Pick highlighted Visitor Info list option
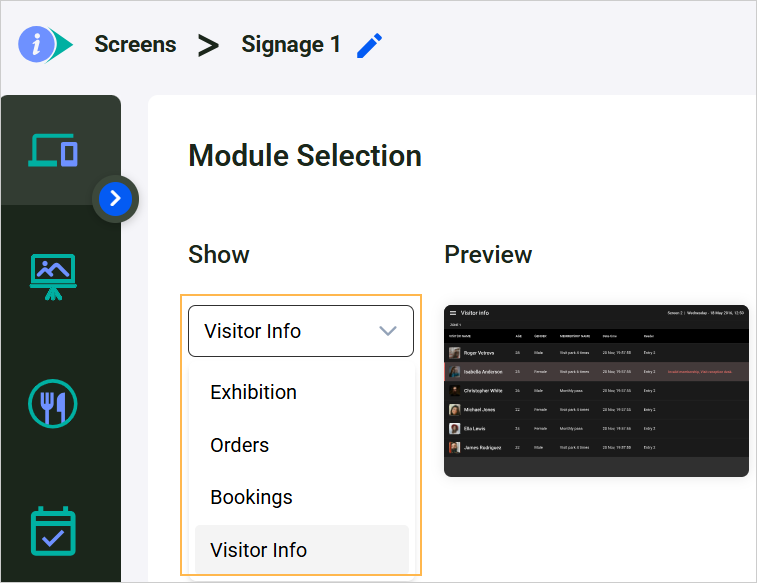Screen dimensions: 757x583 (302, 550)
